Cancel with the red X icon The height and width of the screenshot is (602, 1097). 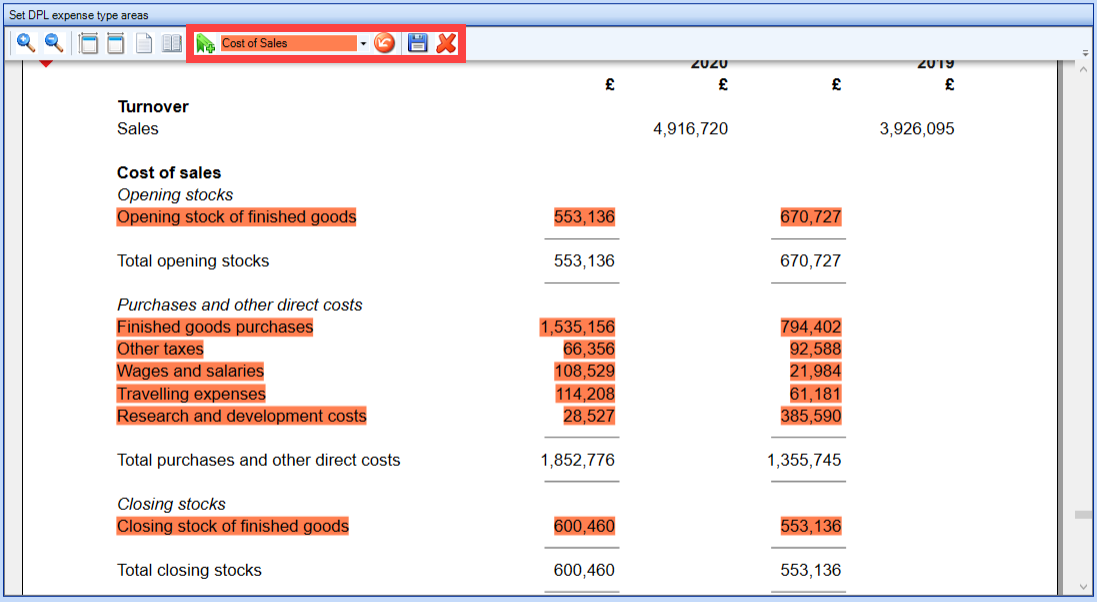pos(446,43)
